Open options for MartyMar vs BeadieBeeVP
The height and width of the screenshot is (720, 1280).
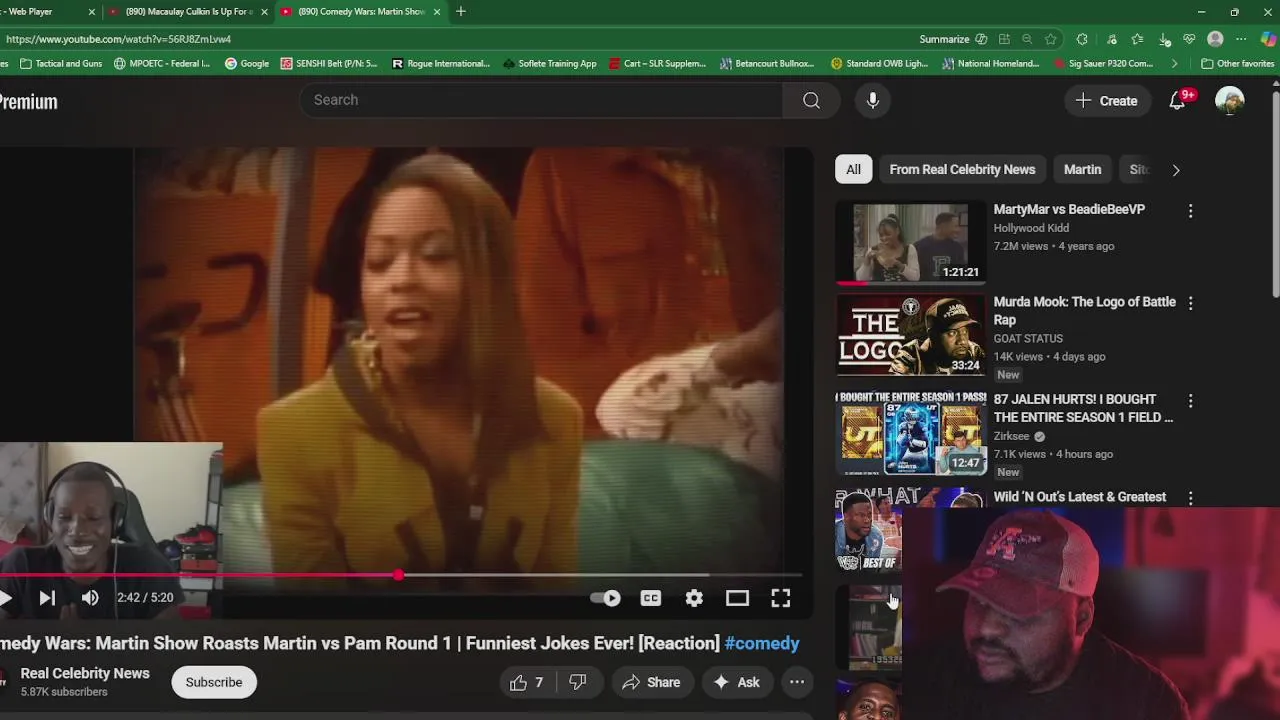pyautogui.click(x=1190, y=211)
